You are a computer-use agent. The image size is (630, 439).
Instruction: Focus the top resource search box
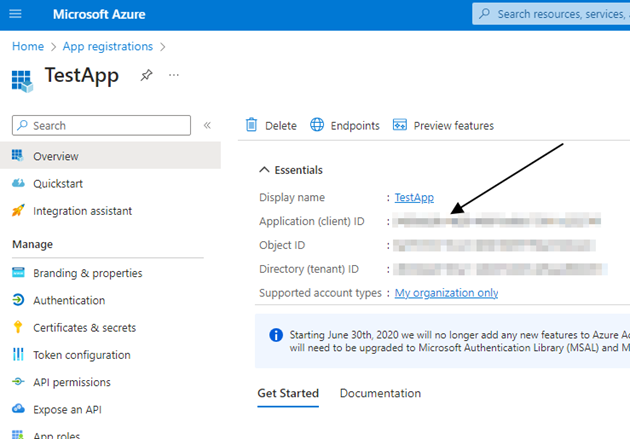click(x=551, y=14)
